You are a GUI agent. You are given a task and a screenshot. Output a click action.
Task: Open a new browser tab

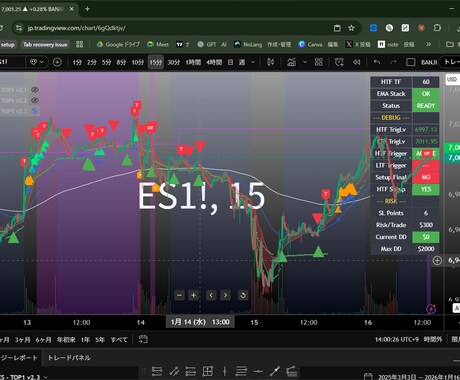pos(87,9)
